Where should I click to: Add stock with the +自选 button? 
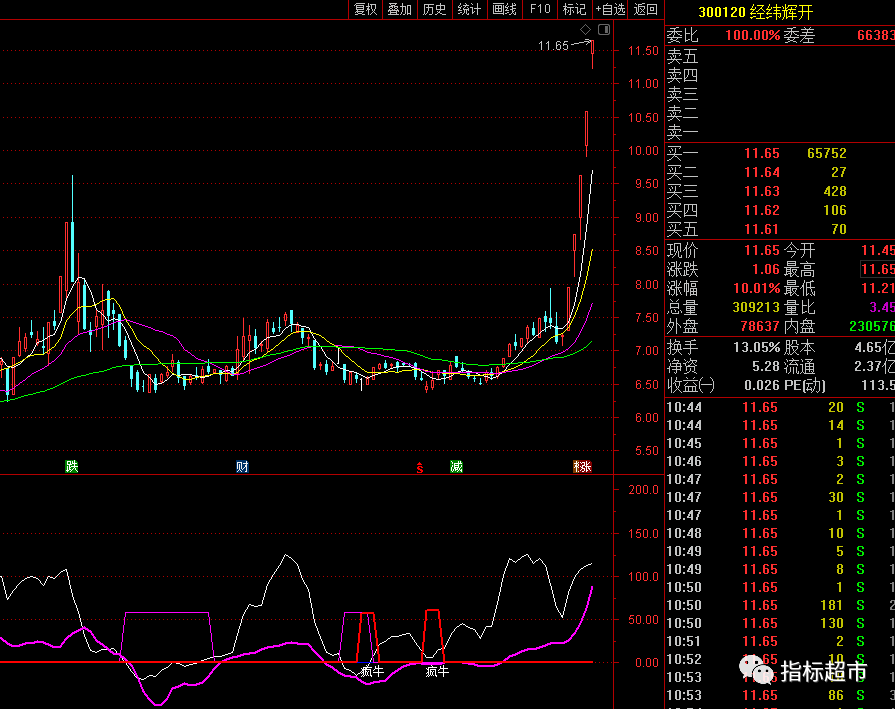pos(610,9)
